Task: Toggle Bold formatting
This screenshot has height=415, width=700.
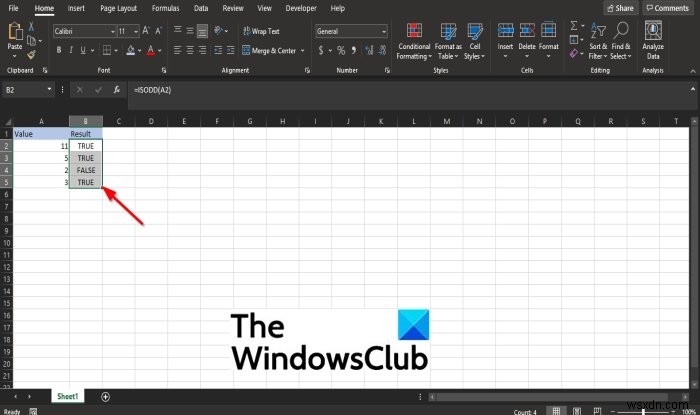Action: coord(58,50)
